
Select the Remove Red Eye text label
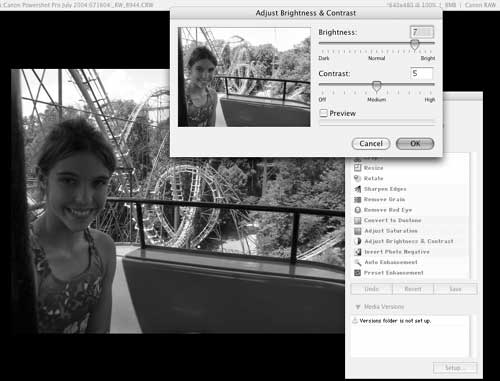tap(388, 210)
